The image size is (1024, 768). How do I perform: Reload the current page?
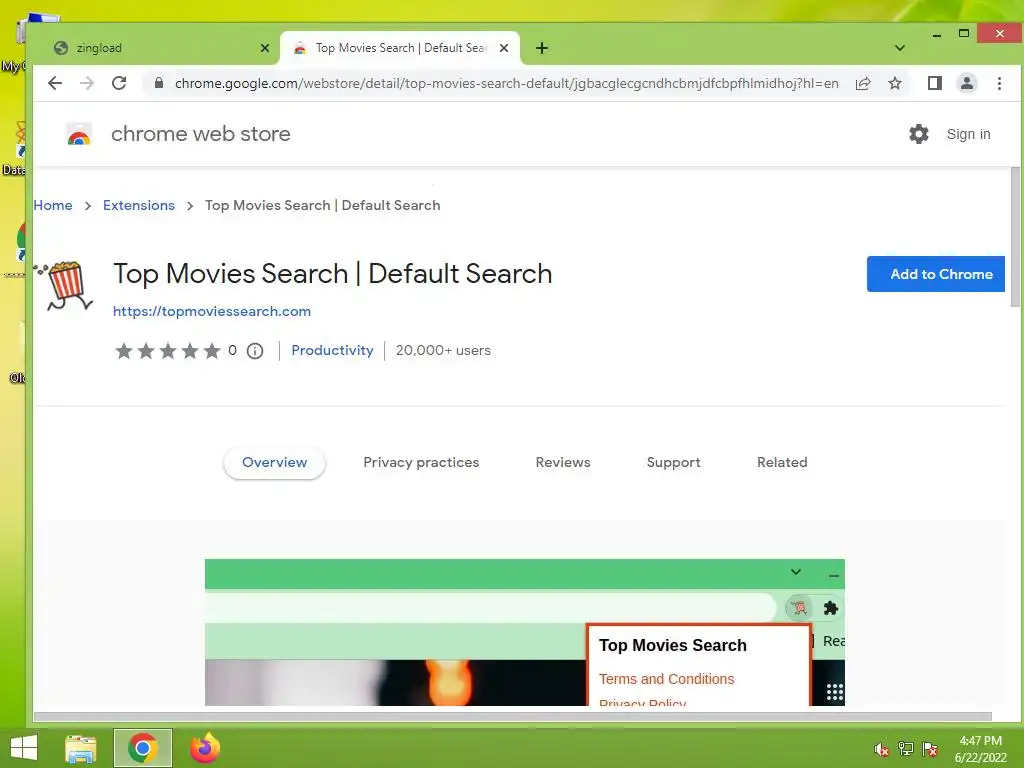119,83
